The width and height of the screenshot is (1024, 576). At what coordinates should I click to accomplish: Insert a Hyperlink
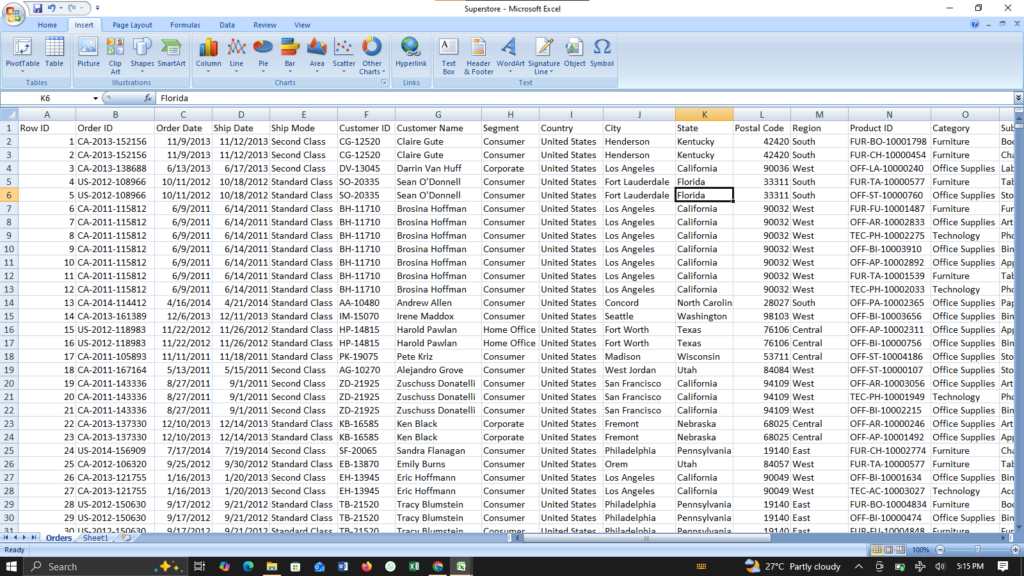tap(411, 52)
